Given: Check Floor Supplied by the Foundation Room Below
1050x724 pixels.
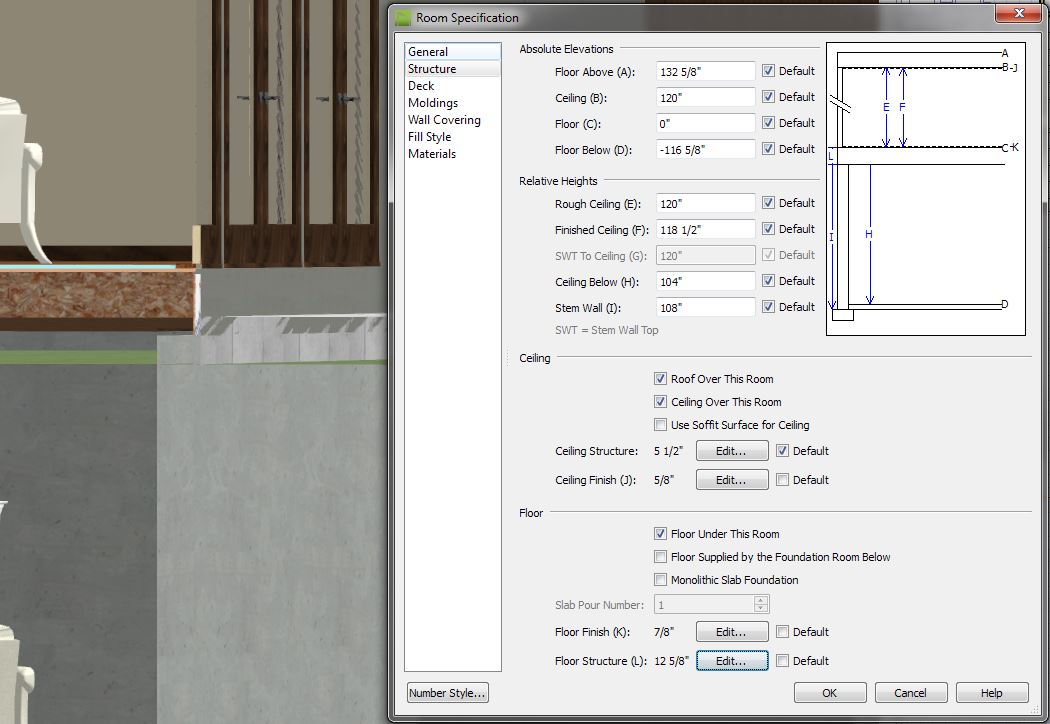Looking at the screenshot, I should point(660,557).
